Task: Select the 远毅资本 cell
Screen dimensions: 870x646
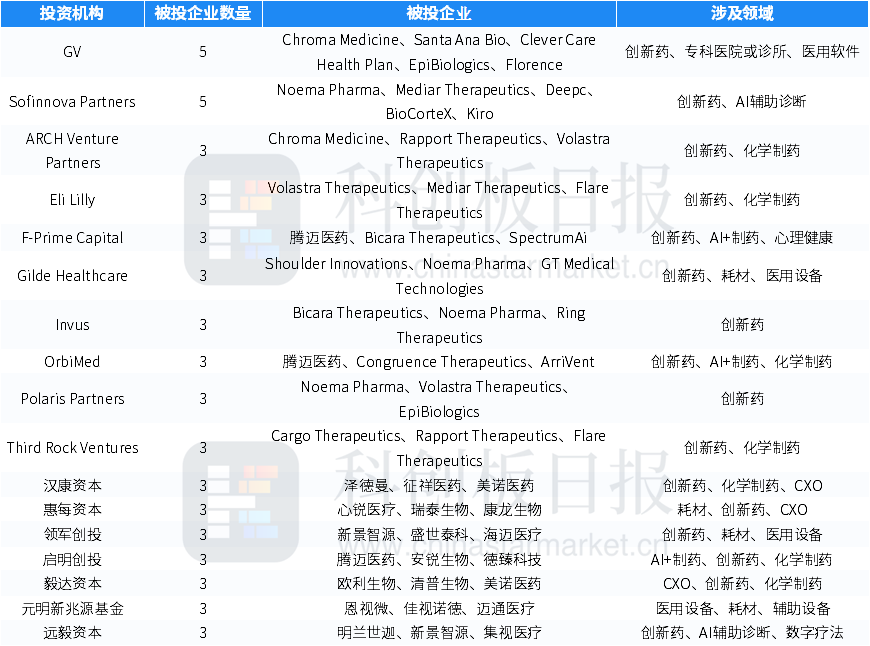Action: tap(72, 633)
